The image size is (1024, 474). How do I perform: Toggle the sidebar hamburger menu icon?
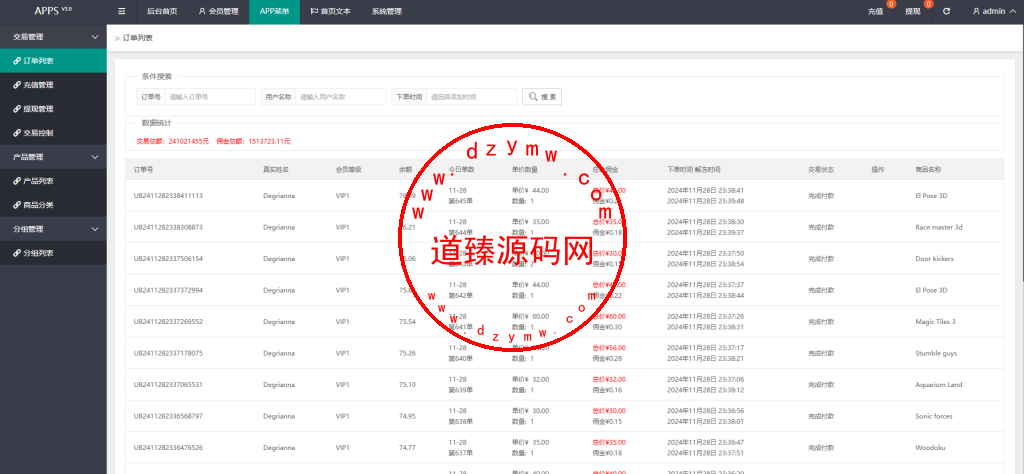(122, 11)
